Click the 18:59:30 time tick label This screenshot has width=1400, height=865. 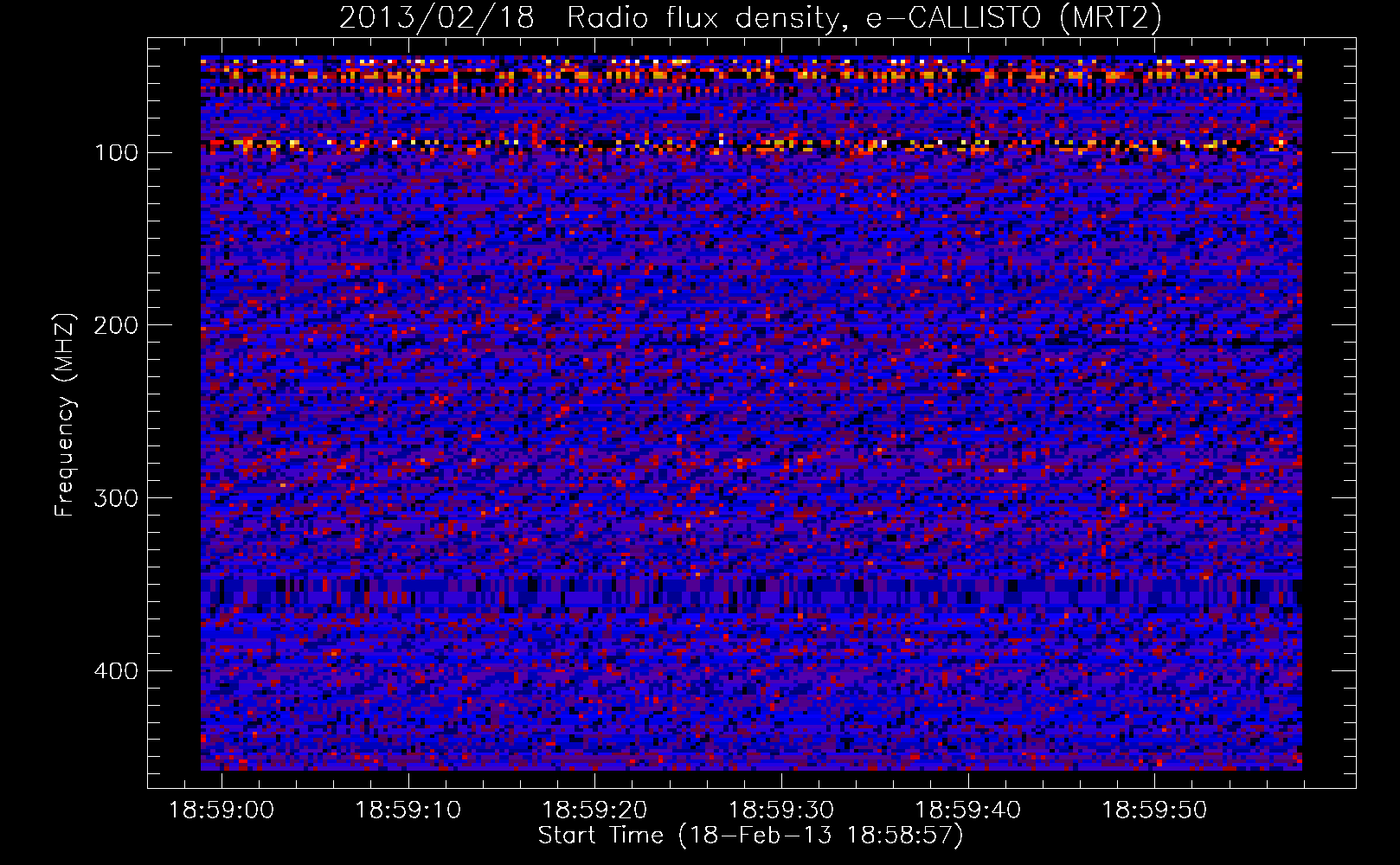(x=781, y=811)
